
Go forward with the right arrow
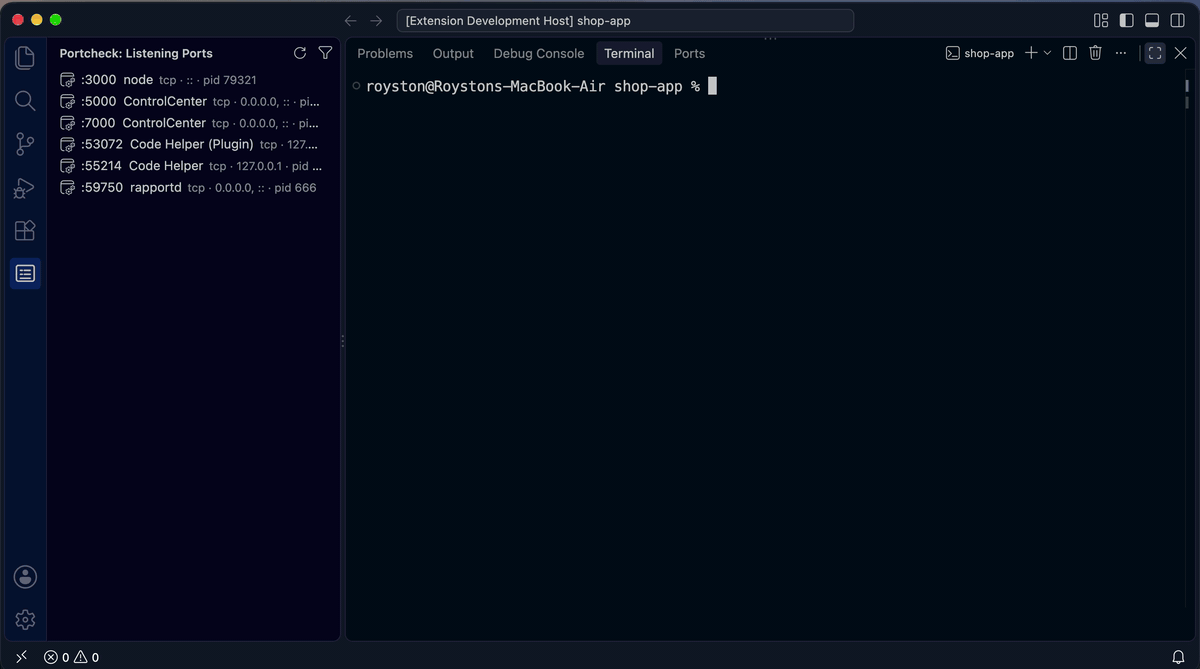[376, 20]
